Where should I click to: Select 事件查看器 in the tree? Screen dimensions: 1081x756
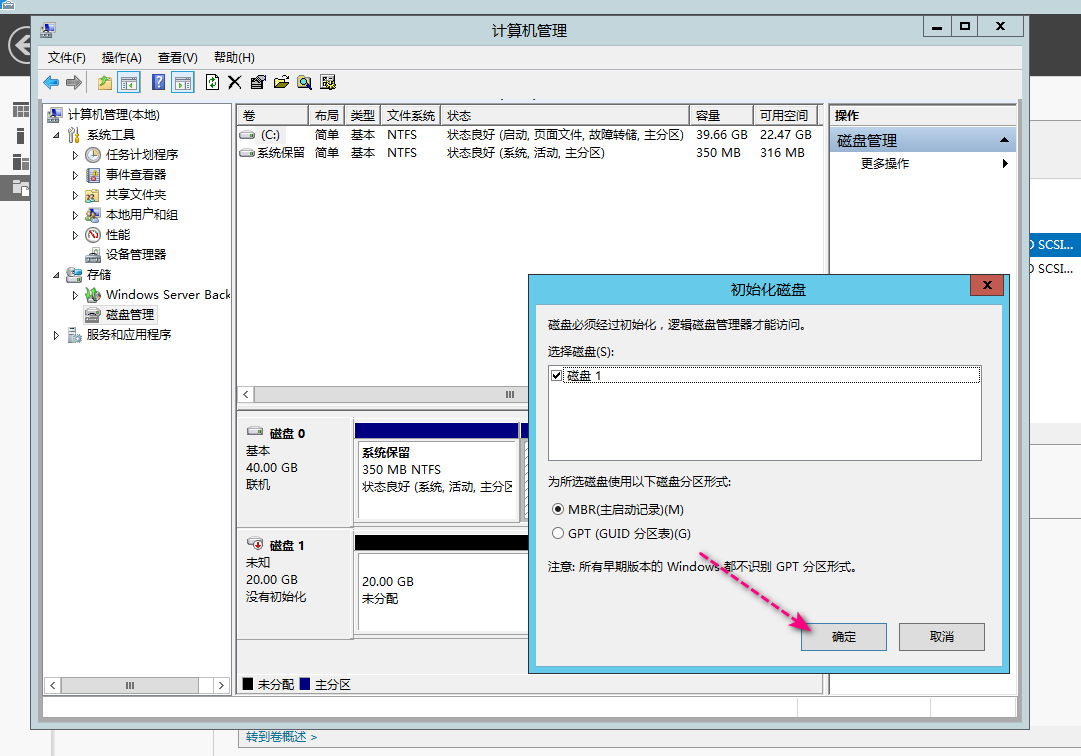click(136, 175)
